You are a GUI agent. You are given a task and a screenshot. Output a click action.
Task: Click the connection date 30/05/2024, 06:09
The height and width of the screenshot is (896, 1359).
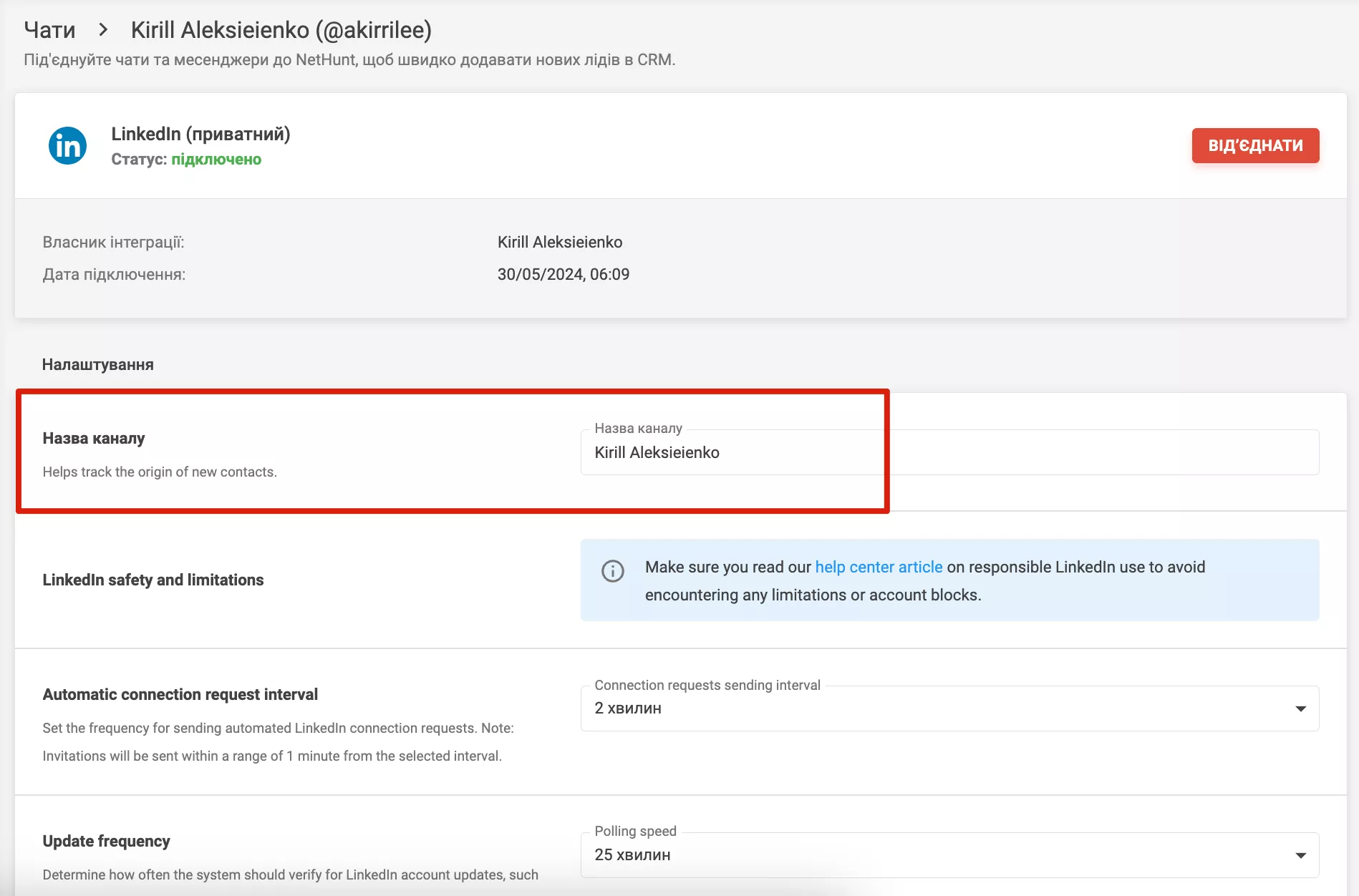point(564,275)
